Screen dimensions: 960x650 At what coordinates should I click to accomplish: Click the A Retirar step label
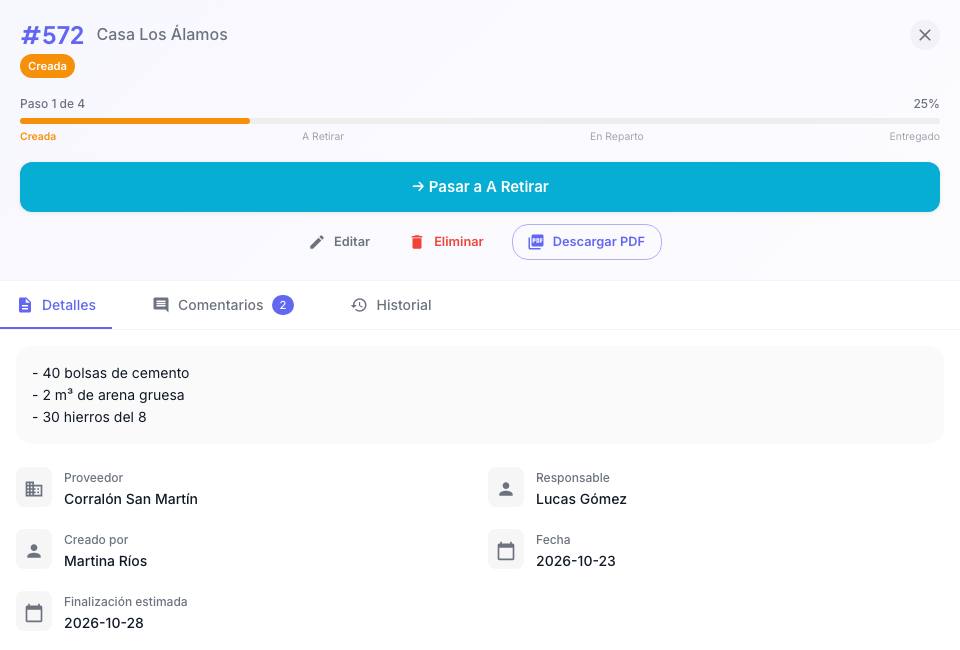click(323, 136)
